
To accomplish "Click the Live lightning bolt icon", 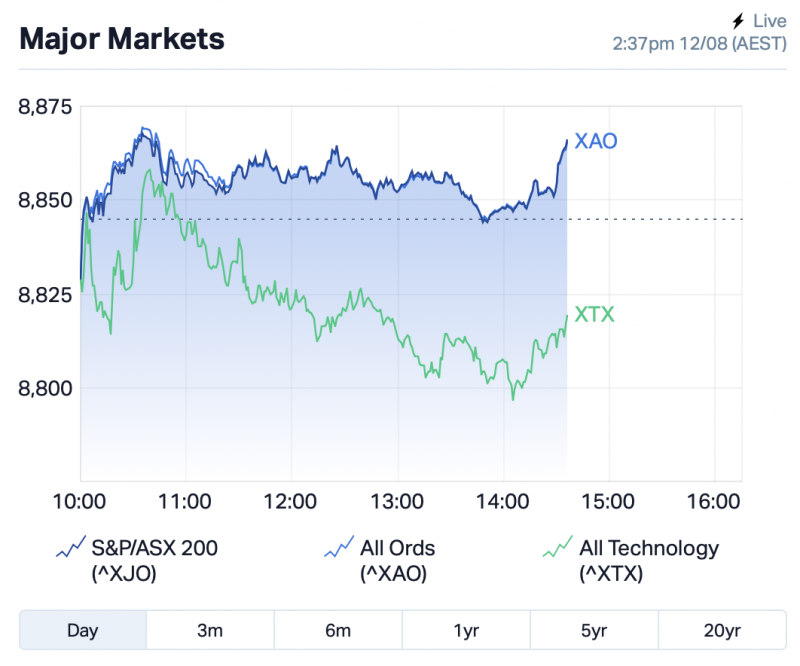I will point(739,20).
